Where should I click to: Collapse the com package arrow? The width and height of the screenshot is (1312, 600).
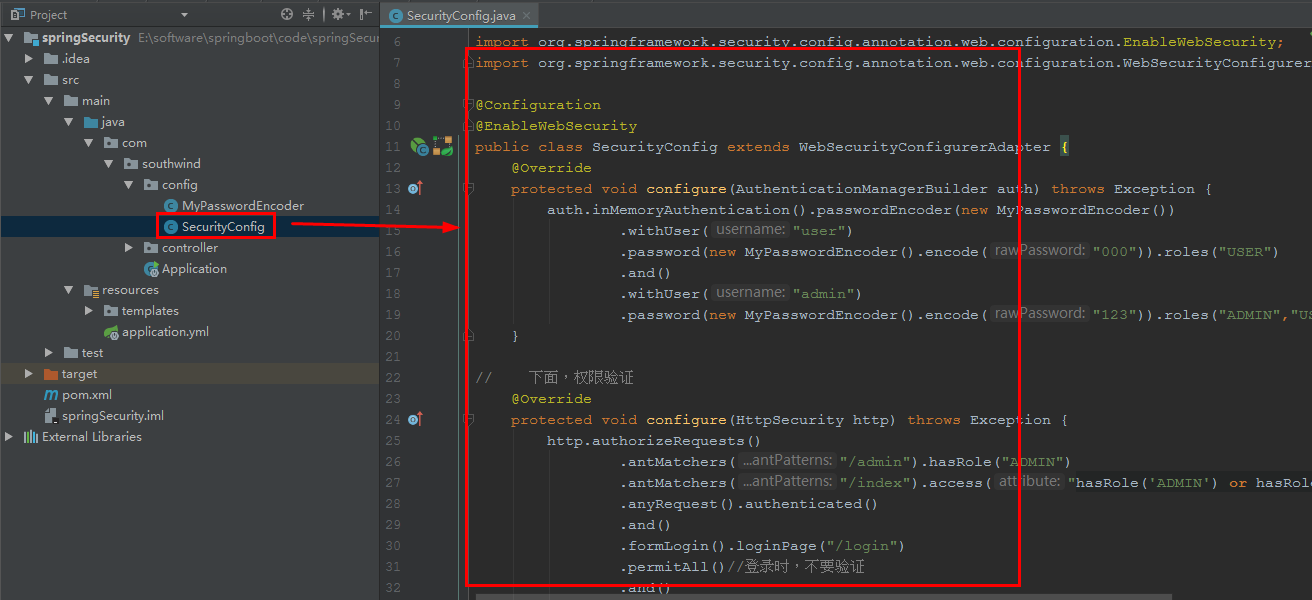pos(89,143)
